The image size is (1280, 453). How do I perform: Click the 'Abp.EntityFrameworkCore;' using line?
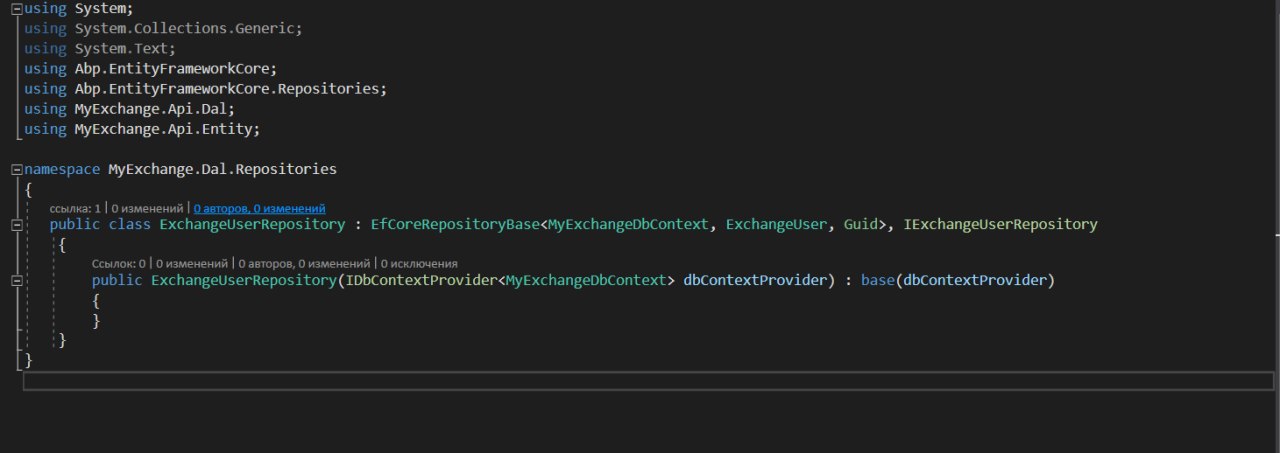click(x=150, y=69)
